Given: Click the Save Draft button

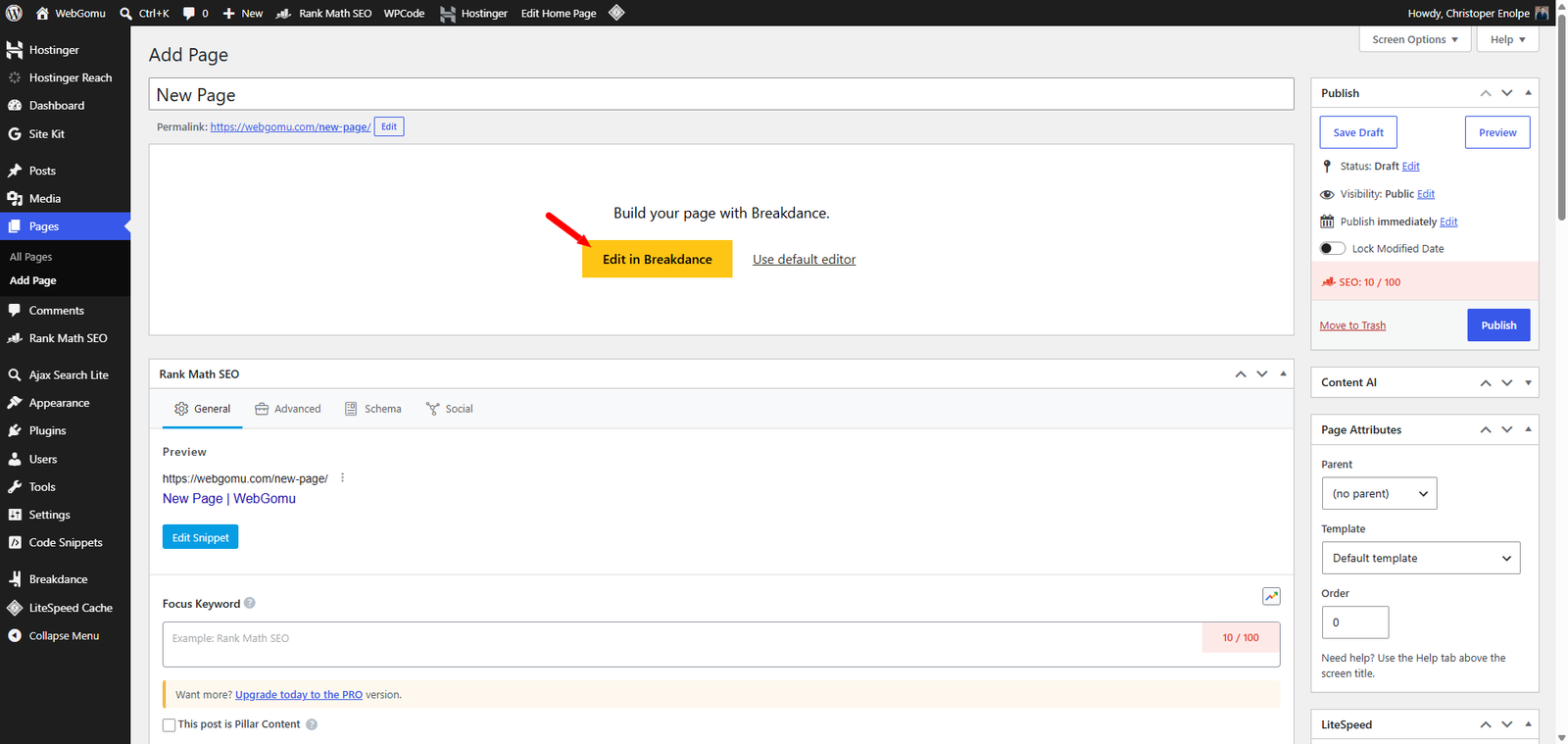Looking at the screenshot, I should 1358,132.
